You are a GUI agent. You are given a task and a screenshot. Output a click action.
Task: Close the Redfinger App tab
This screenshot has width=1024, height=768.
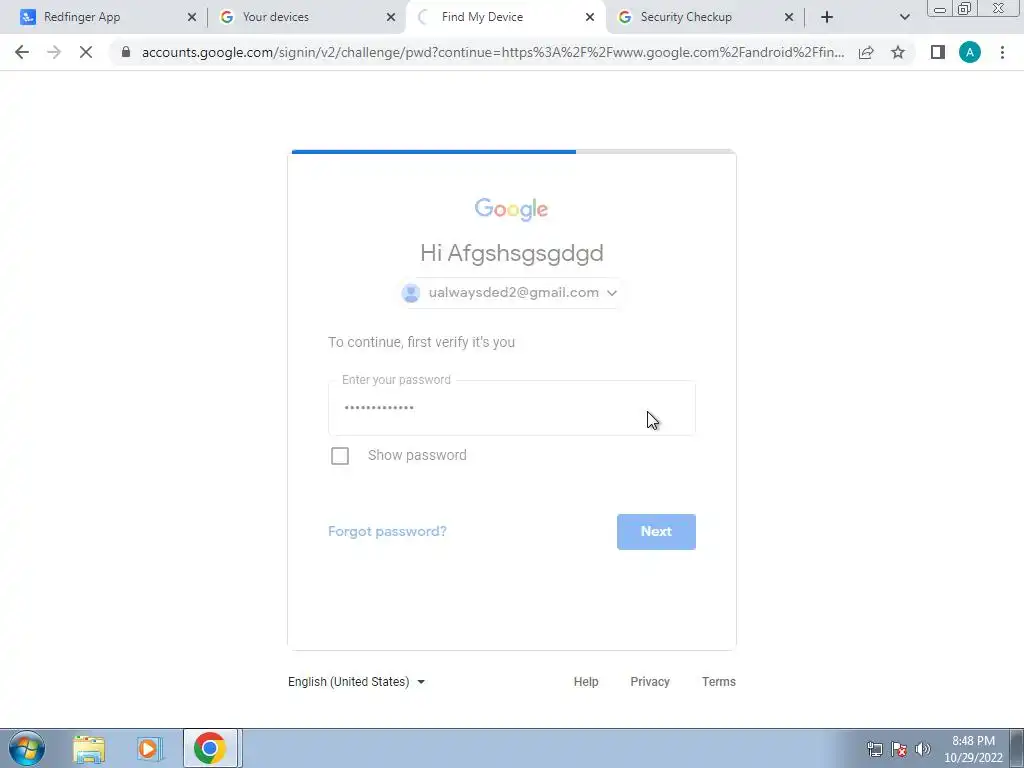click(192, 17)
